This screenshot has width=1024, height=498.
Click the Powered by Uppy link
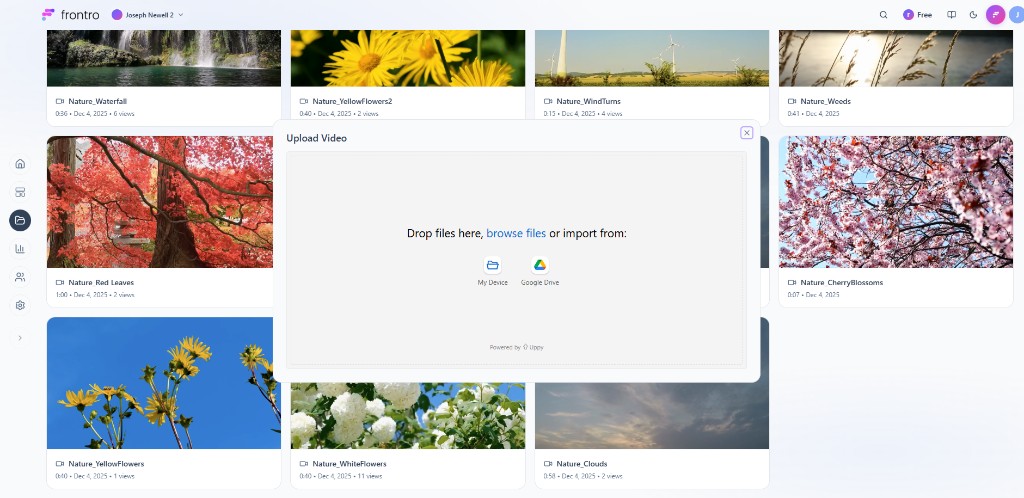click(x=516, y=347)
